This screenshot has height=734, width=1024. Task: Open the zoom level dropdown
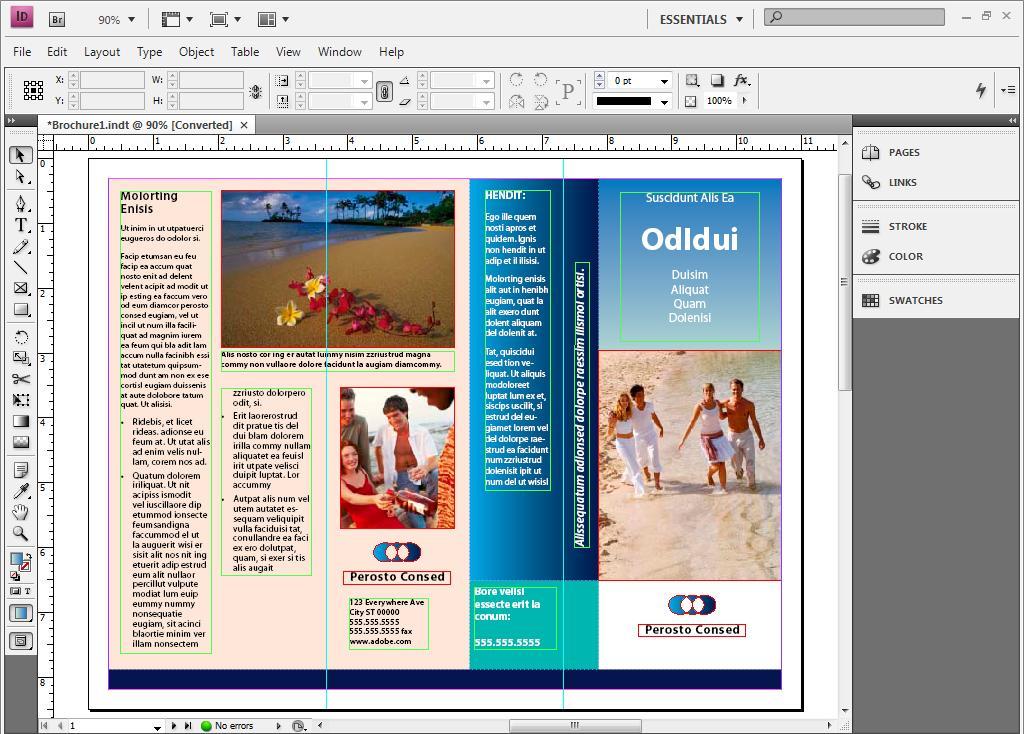(x=131, y=18)
